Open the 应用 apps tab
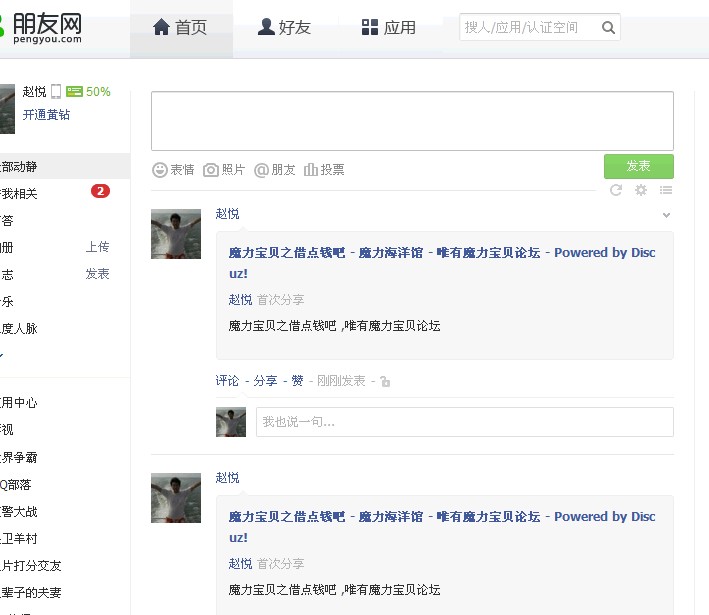 pos(388,28)
